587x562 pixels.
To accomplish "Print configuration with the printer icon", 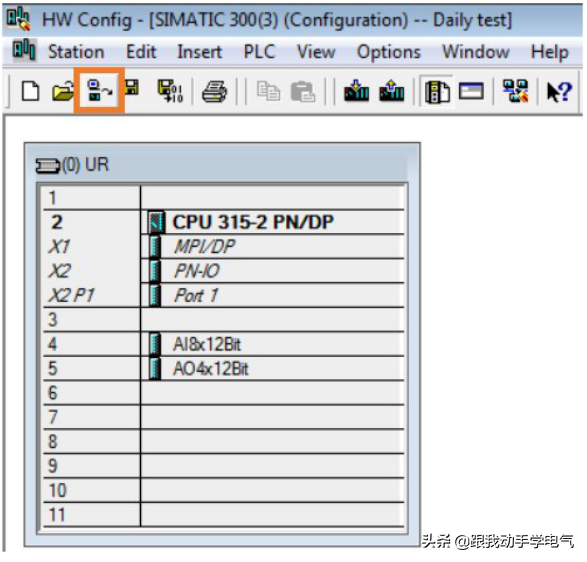I will (215, 91).
